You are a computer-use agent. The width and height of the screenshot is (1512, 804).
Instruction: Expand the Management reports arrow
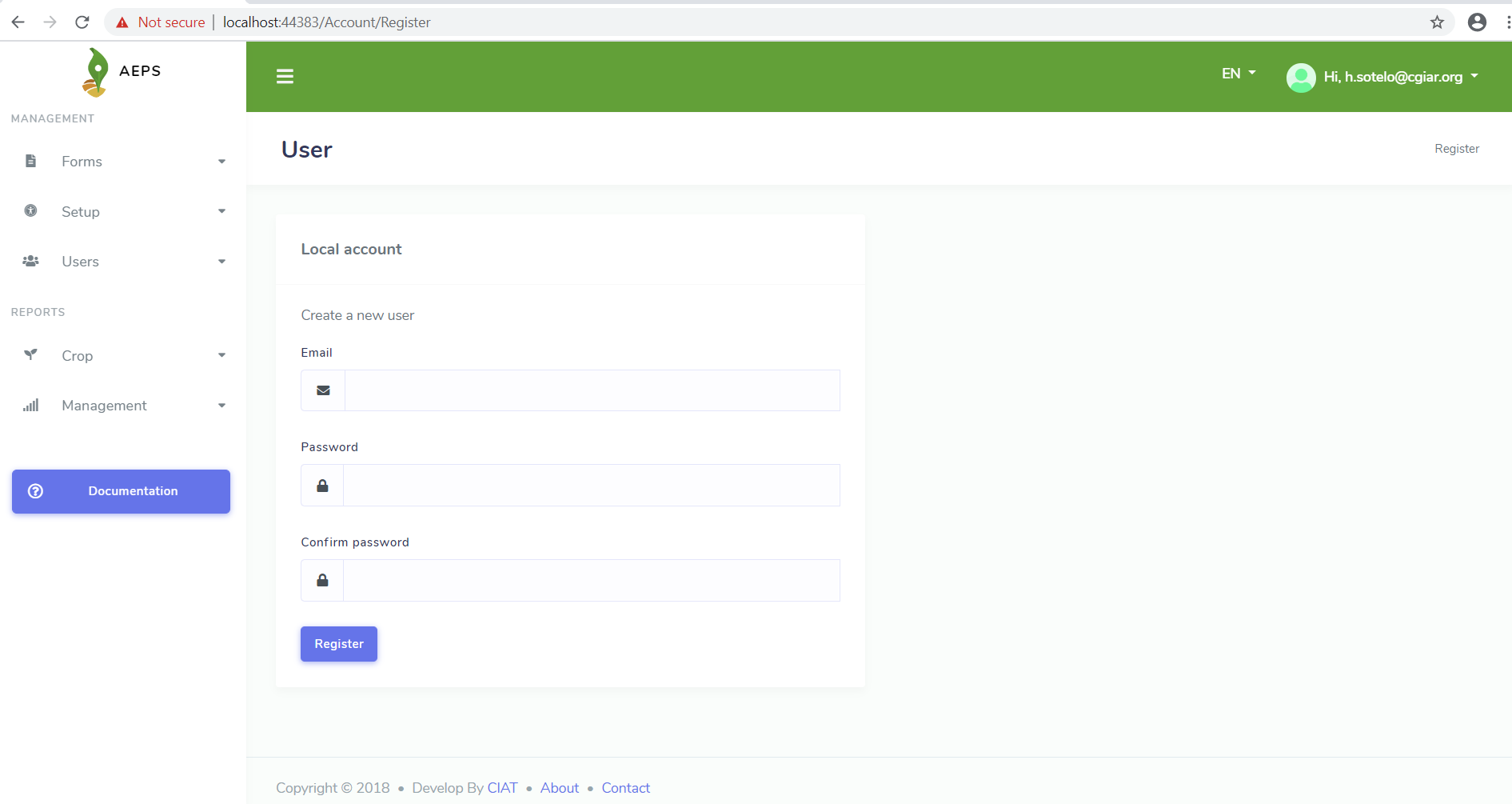click(221, 406)
